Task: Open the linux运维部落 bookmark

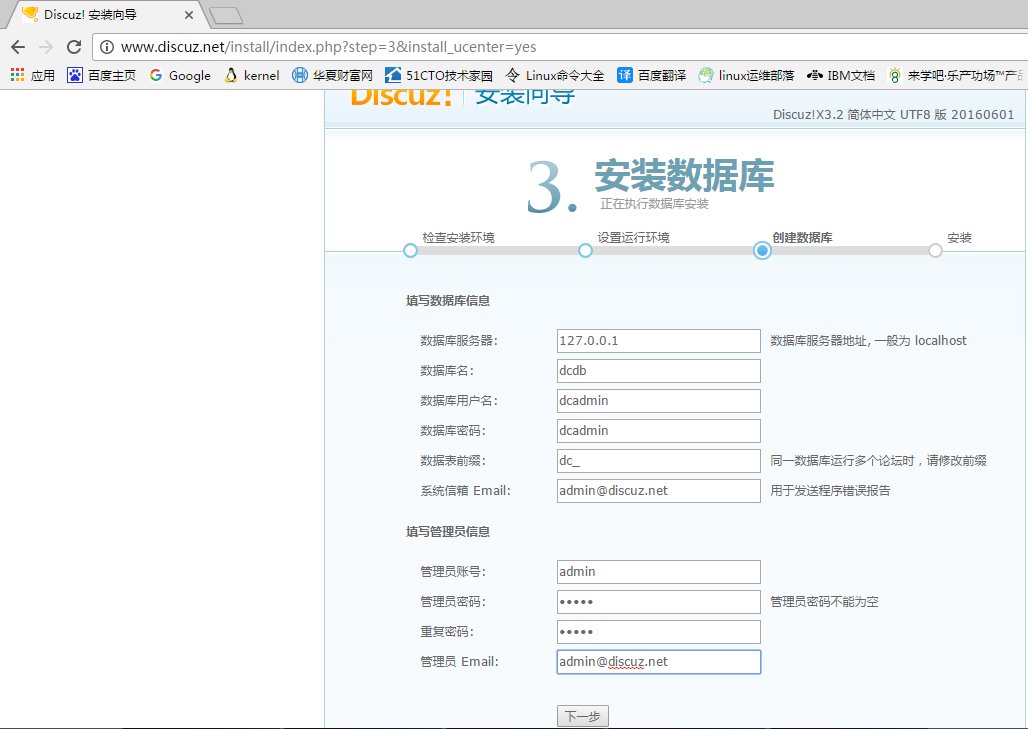Action: pyautogui.click(x=746, y=75)
